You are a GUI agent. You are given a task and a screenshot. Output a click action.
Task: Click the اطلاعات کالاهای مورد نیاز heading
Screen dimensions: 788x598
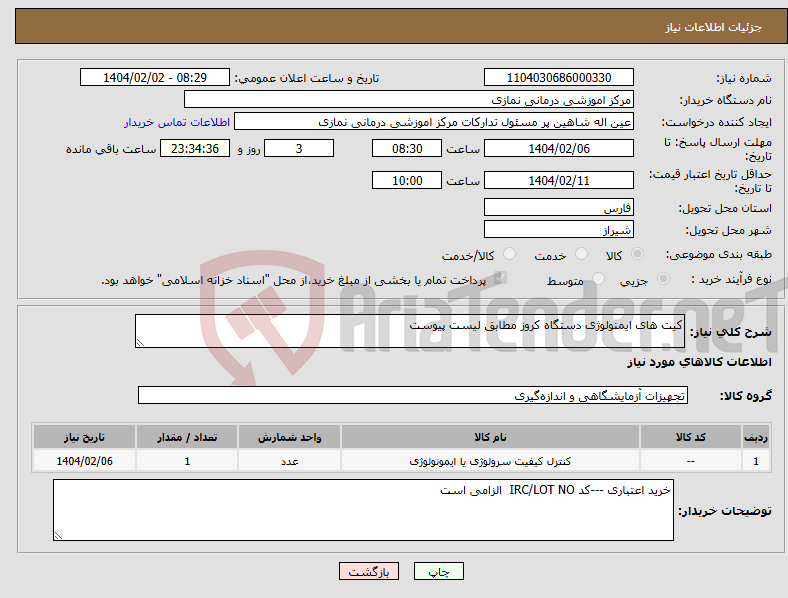pos(699,362)
